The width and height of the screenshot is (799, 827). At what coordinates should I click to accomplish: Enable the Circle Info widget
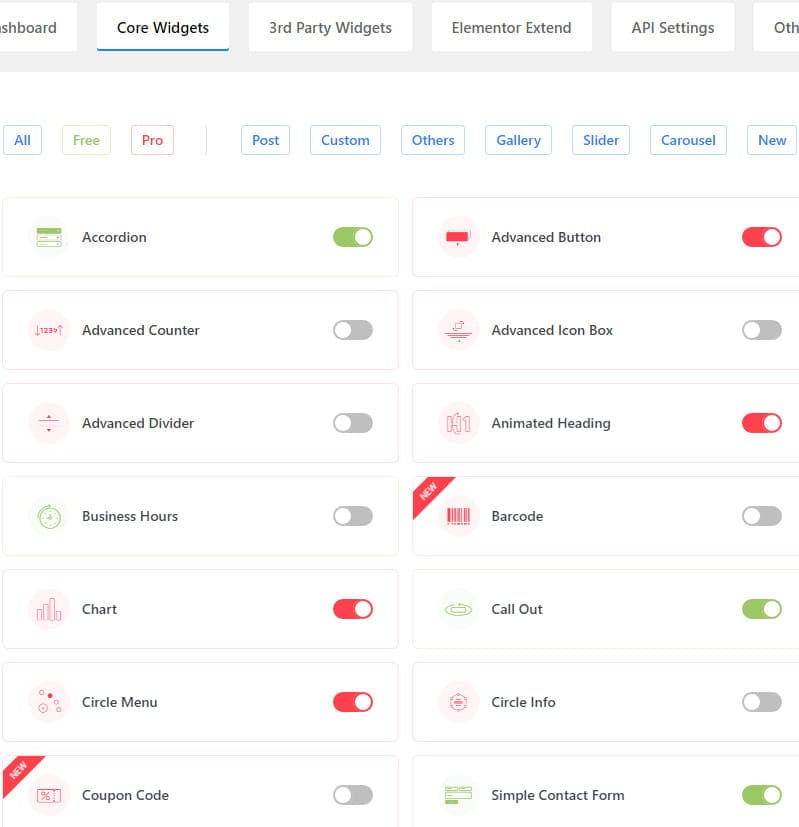point(762,702)
